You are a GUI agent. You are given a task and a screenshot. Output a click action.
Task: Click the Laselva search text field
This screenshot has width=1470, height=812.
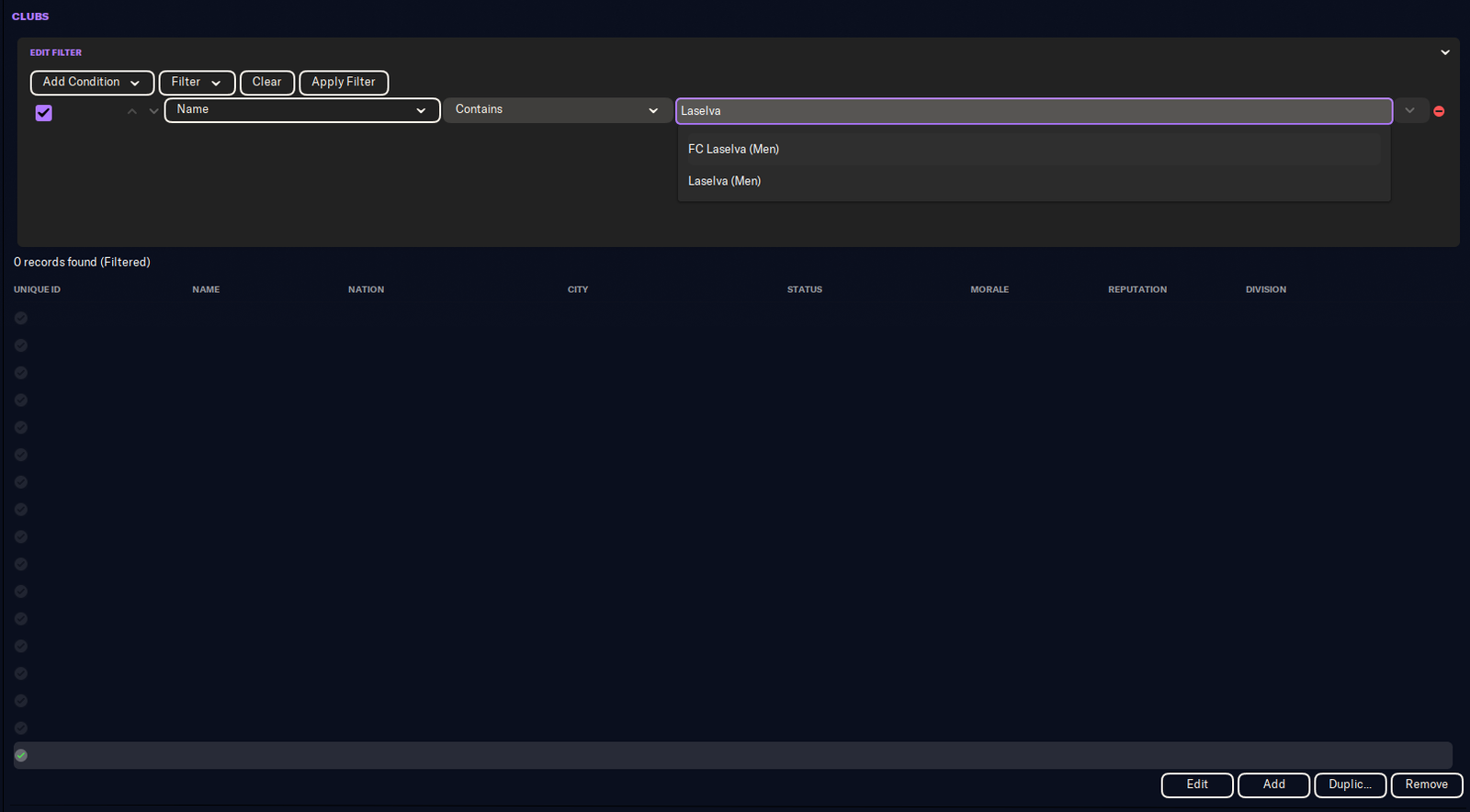pos(1033,111)
